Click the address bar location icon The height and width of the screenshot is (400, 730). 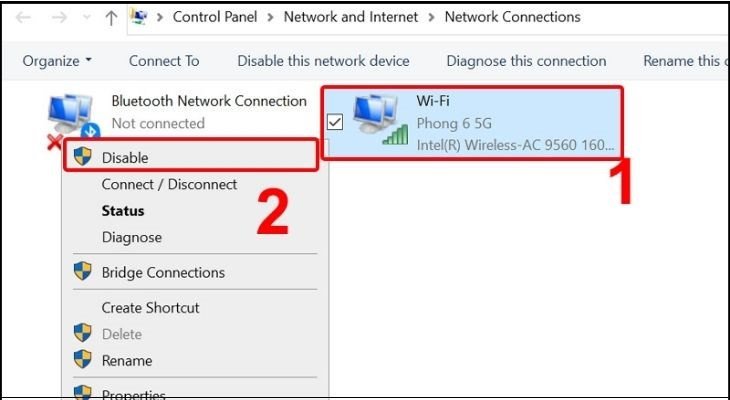coord(140,17)
